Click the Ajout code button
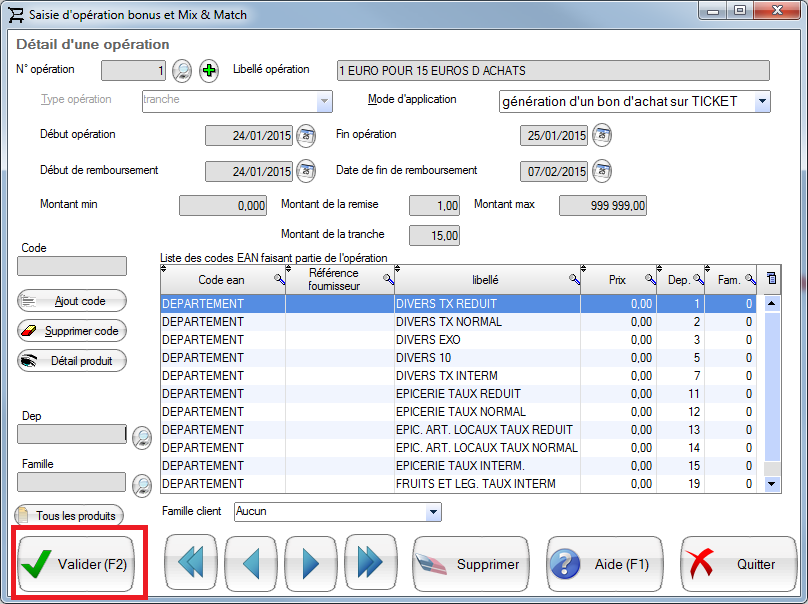The width and height of the screenshot is (808, 604). coord(72,301)
